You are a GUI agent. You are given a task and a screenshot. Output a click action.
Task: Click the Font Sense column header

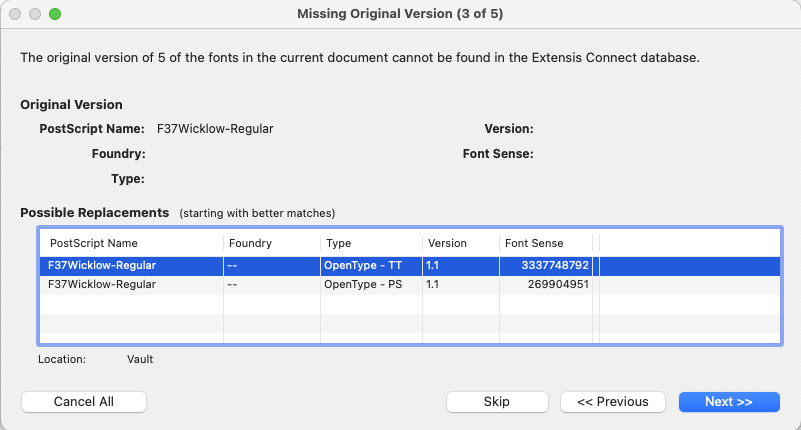pyautogui.click(x=534, y=243)
